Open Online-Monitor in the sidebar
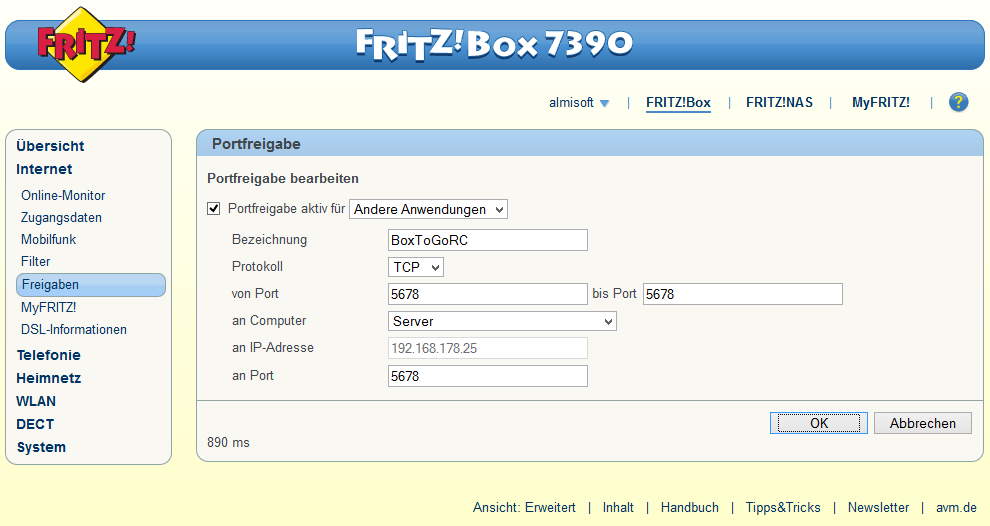The width and height of the screenshot is (990, 526). (63, 196)
